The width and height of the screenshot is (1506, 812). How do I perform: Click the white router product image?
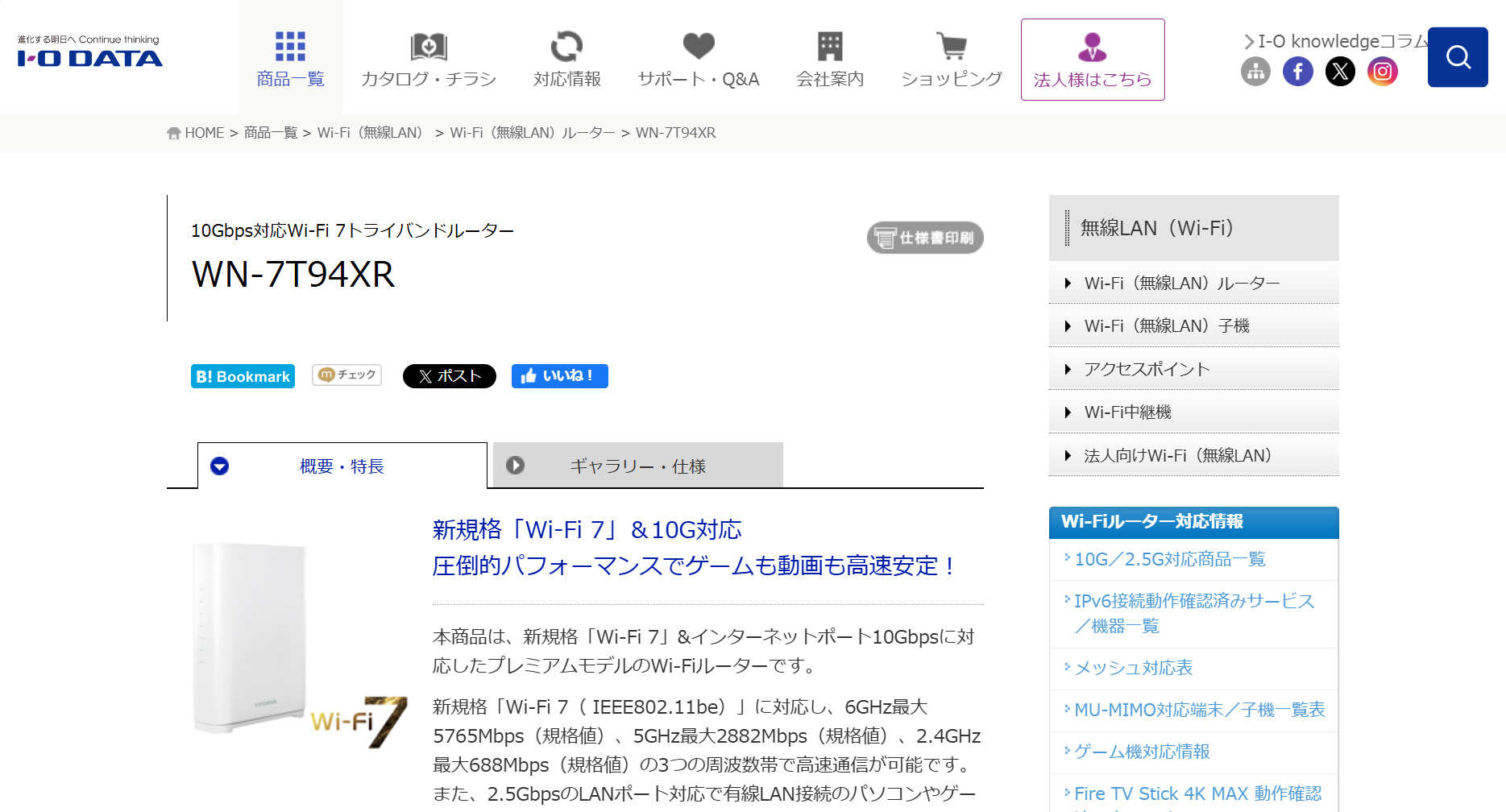[251, 638]
